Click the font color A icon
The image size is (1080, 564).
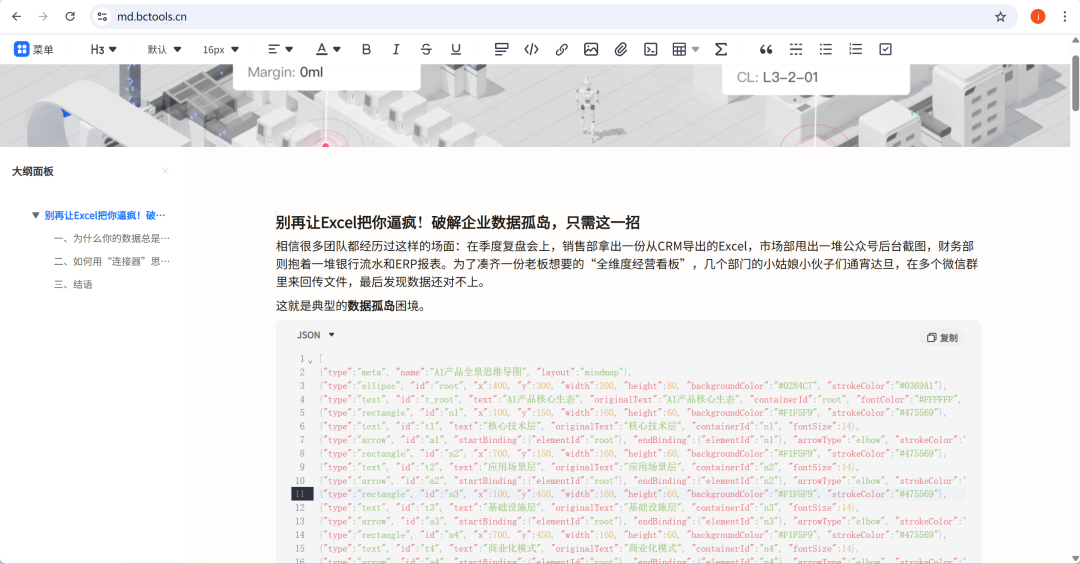click(x=321, y=50)
